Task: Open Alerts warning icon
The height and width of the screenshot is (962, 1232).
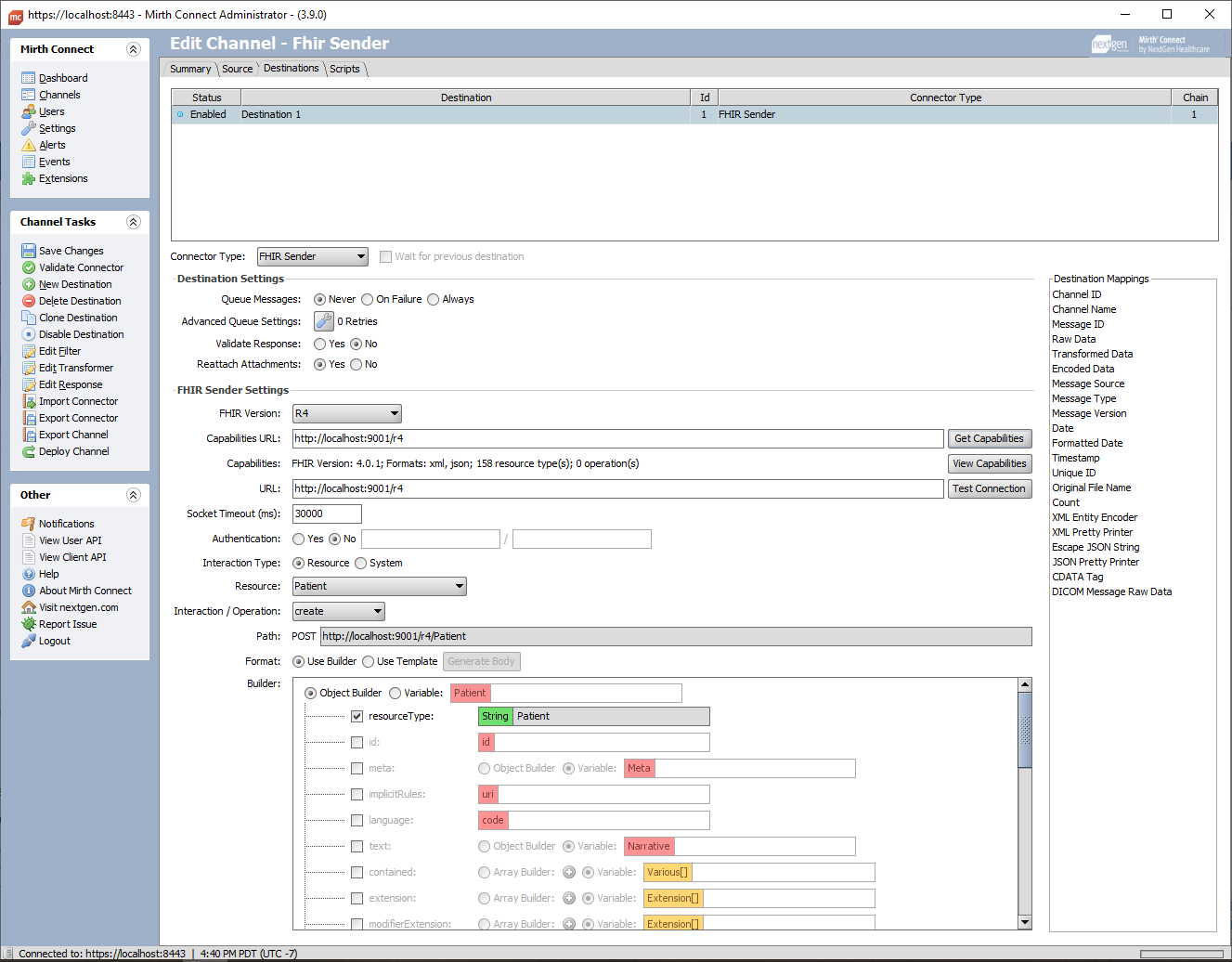Action: 29,145
